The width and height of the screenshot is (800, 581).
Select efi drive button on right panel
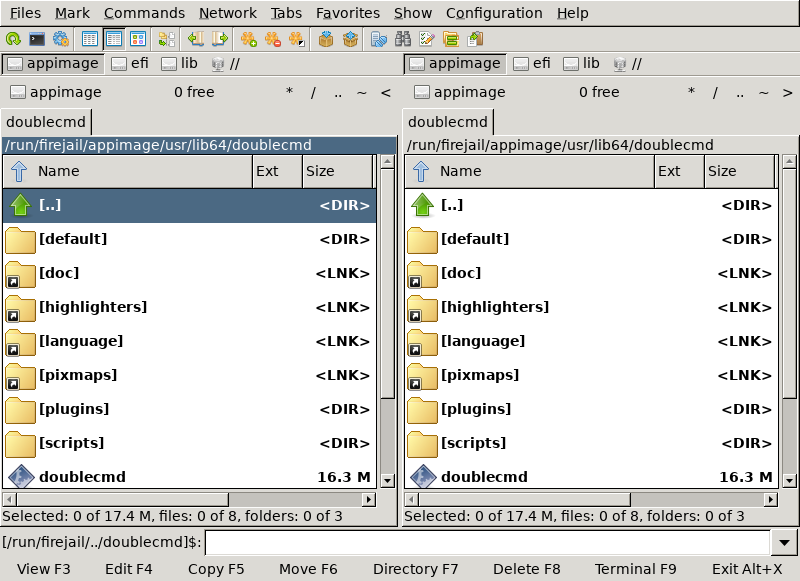(x=532, y=64)
